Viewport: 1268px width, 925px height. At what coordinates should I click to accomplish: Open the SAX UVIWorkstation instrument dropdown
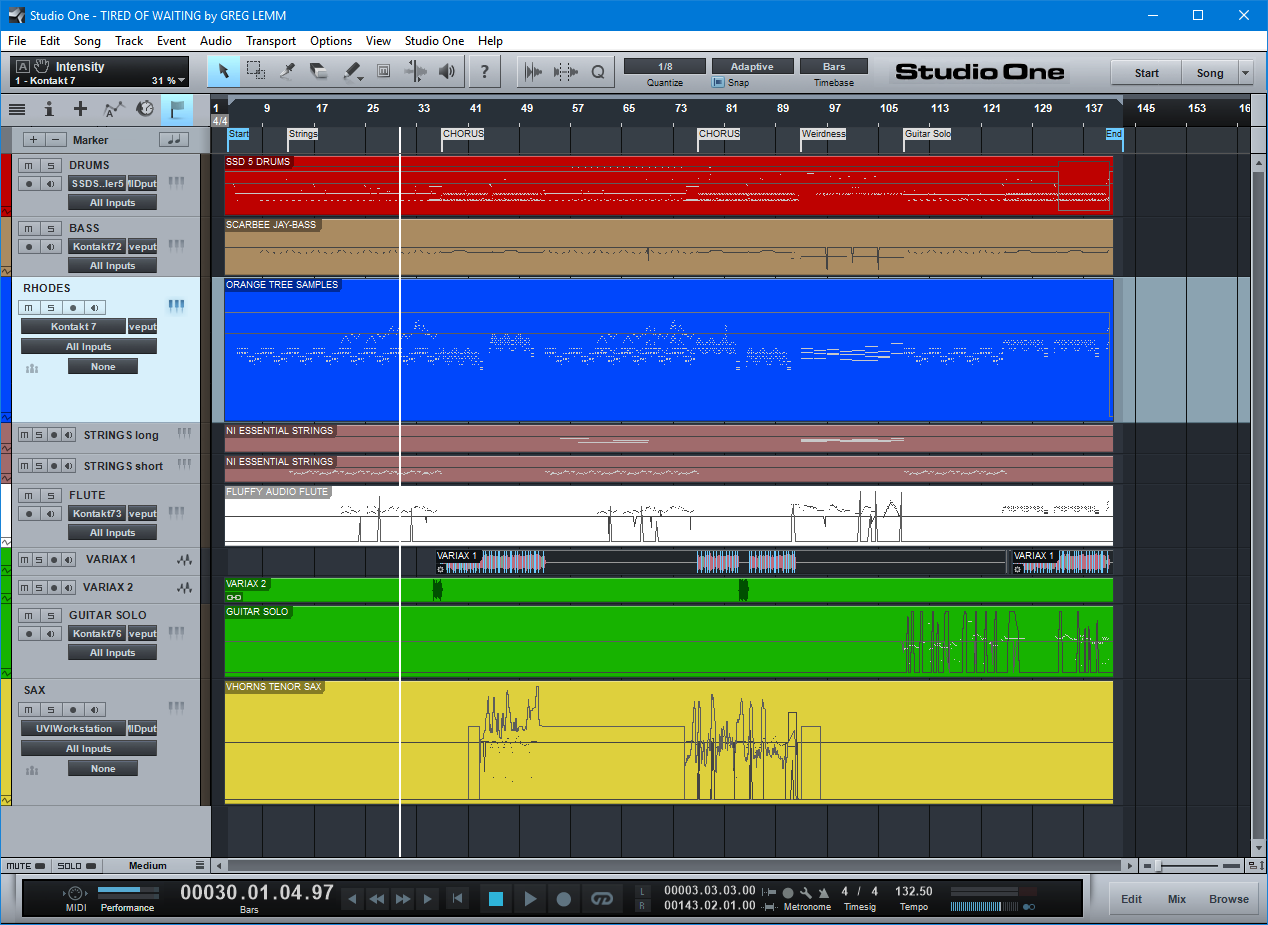point(74,728)
